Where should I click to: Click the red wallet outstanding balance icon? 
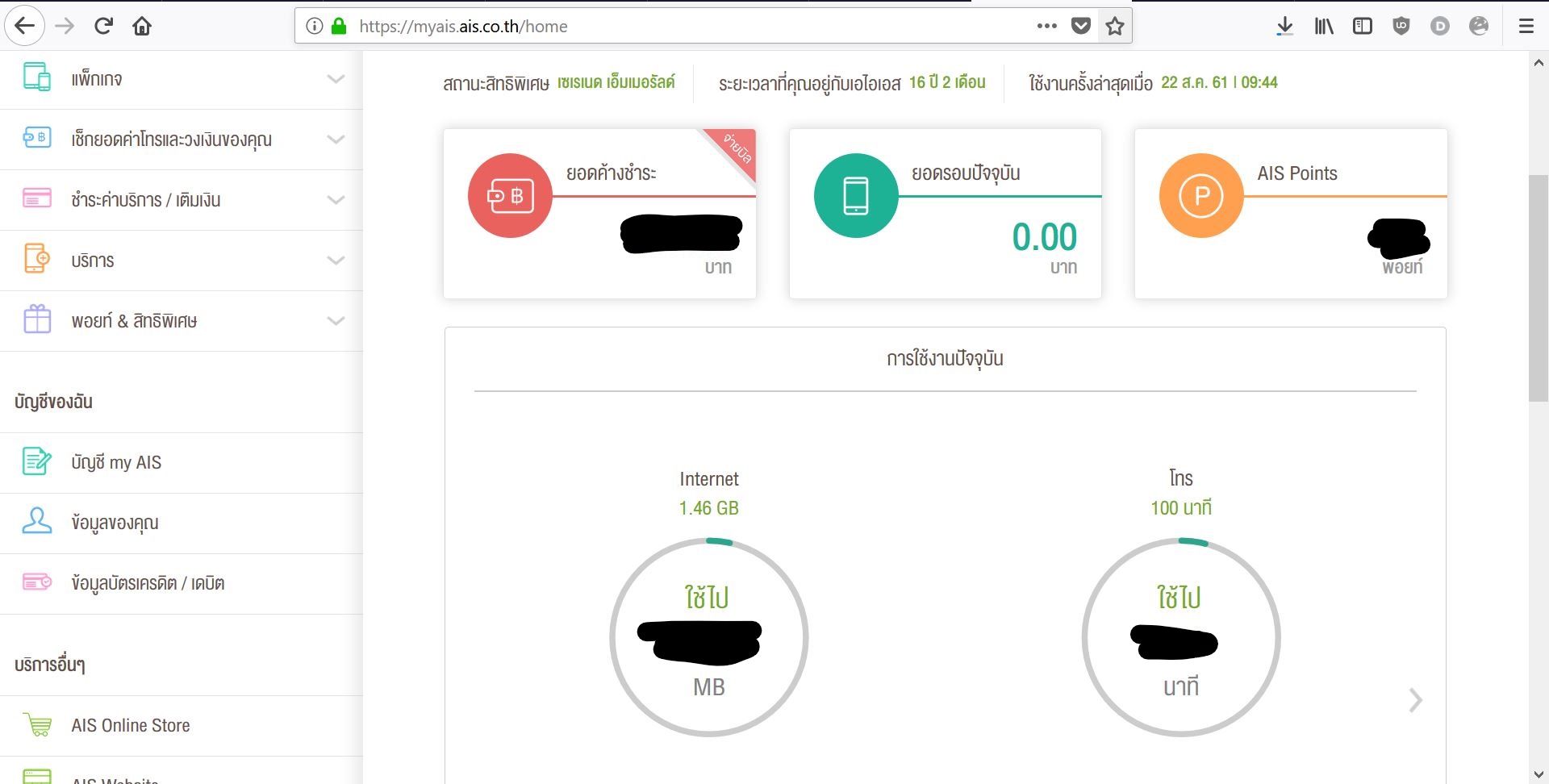510,195
